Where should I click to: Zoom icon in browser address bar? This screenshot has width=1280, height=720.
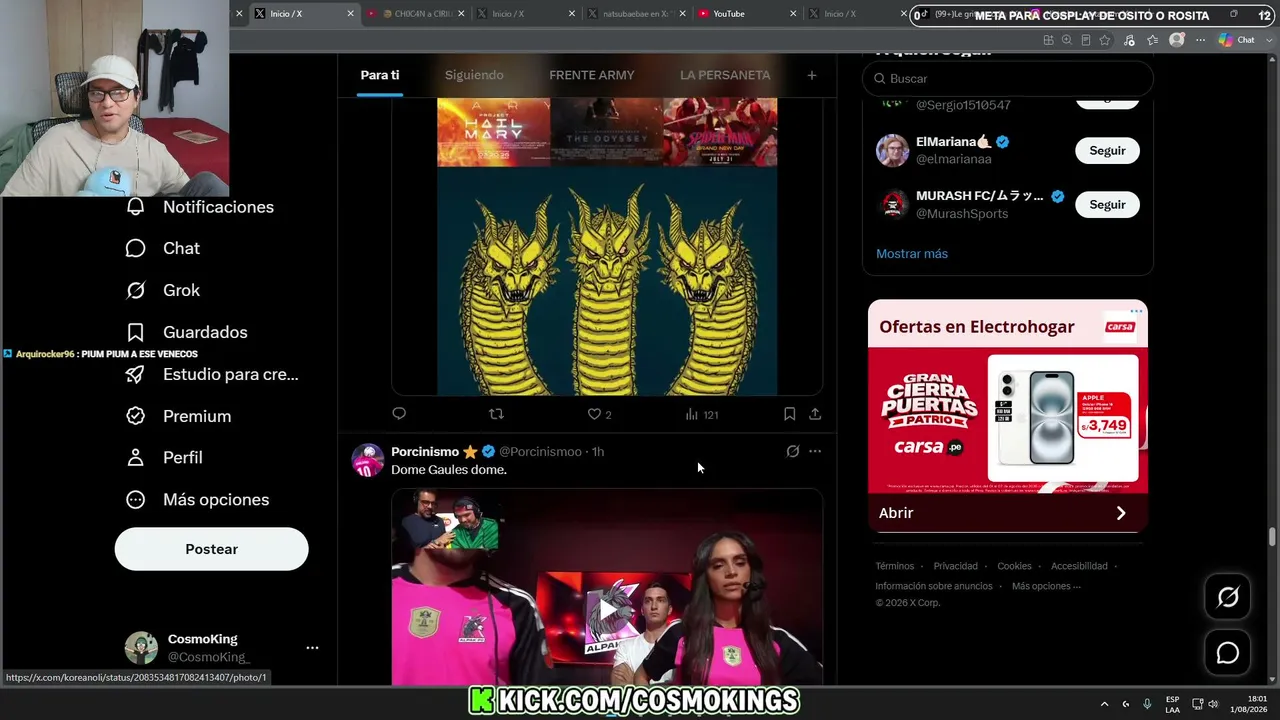(x=1067, y=40)
